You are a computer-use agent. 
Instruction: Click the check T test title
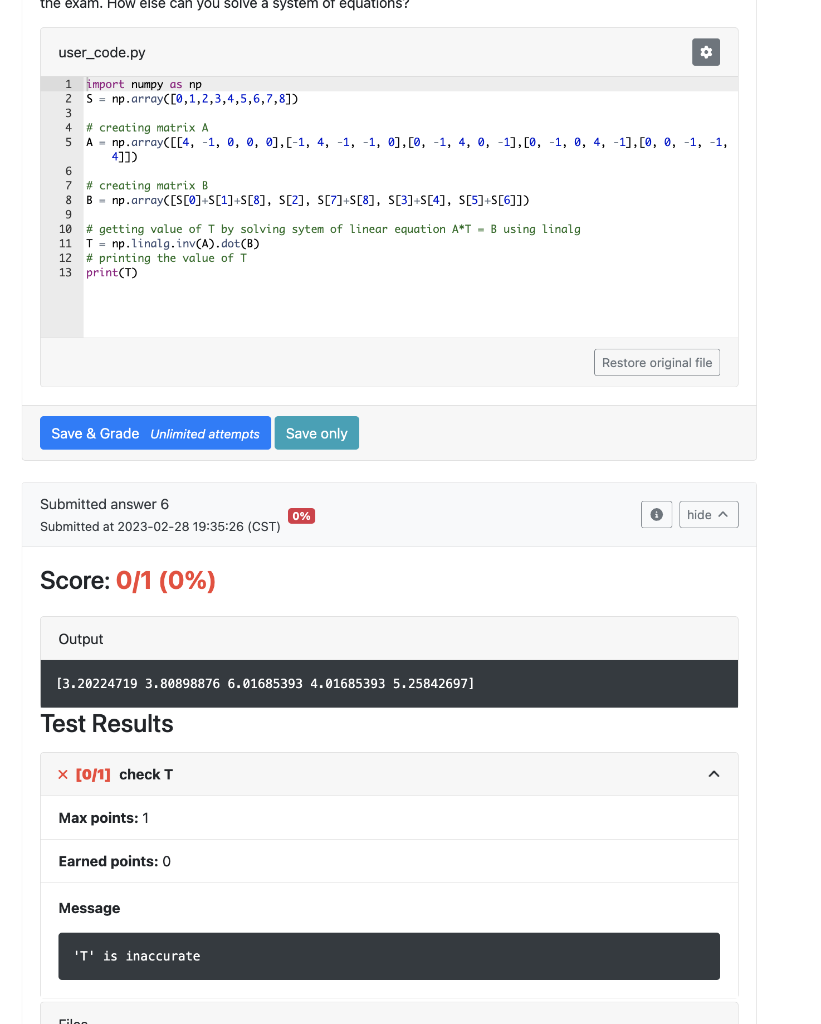click(146, 775)
